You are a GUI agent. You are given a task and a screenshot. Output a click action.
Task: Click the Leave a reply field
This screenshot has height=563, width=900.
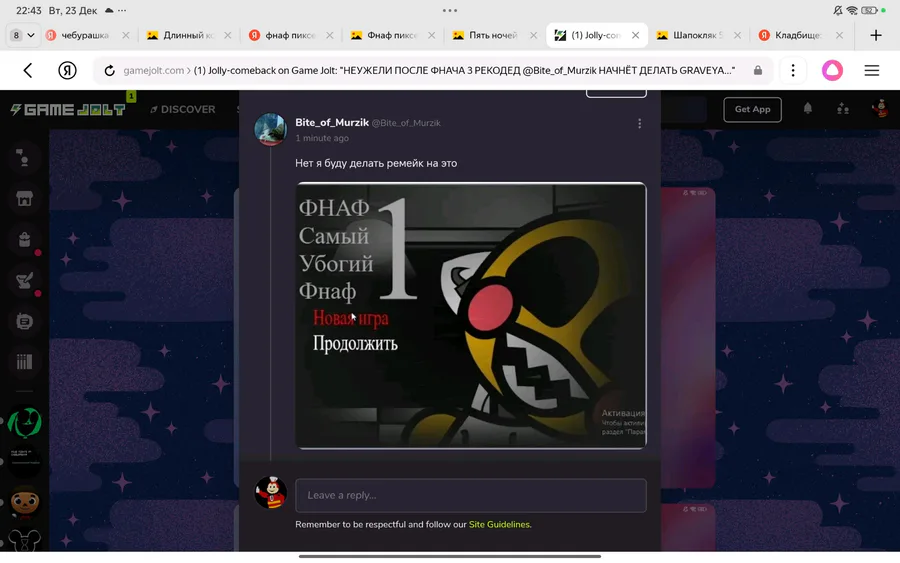[471, 495]
